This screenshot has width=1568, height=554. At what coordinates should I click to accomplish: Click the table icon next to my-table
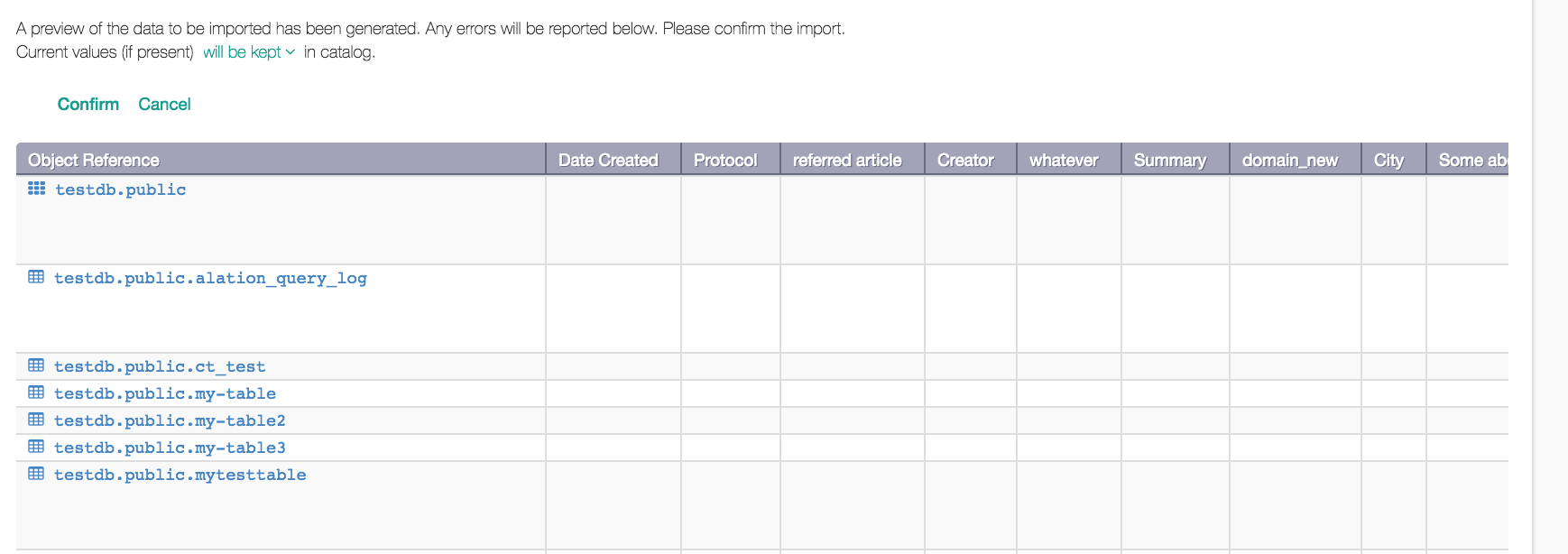click(36, 392)
